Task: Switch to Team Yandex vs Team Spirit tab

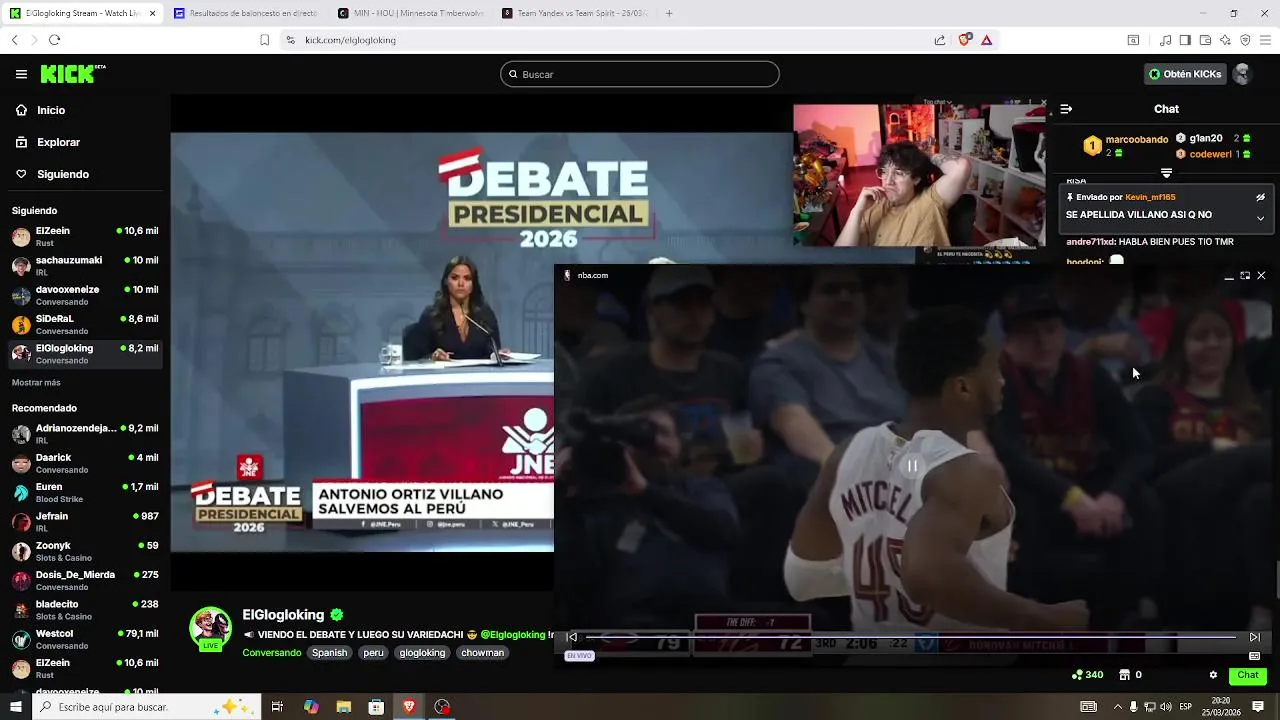Action: click(x=574, y=13)
